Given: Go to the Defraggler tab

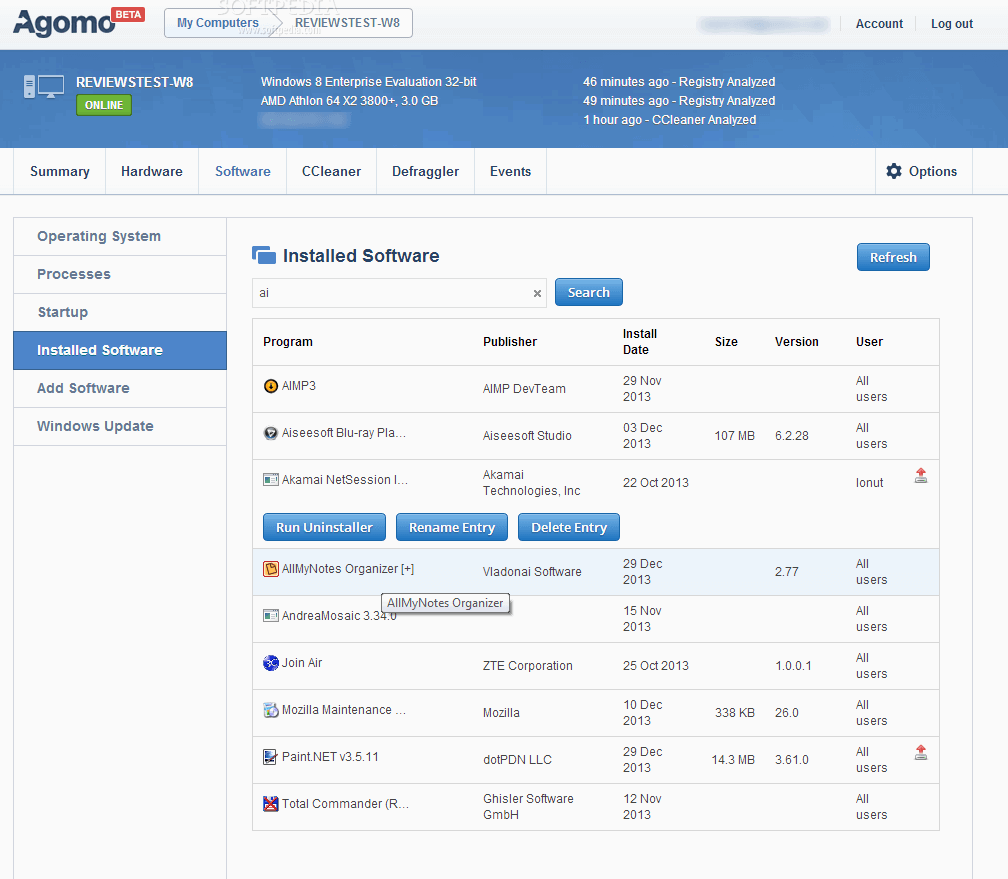Looking at the screenshot, I should tap(426, 171).
